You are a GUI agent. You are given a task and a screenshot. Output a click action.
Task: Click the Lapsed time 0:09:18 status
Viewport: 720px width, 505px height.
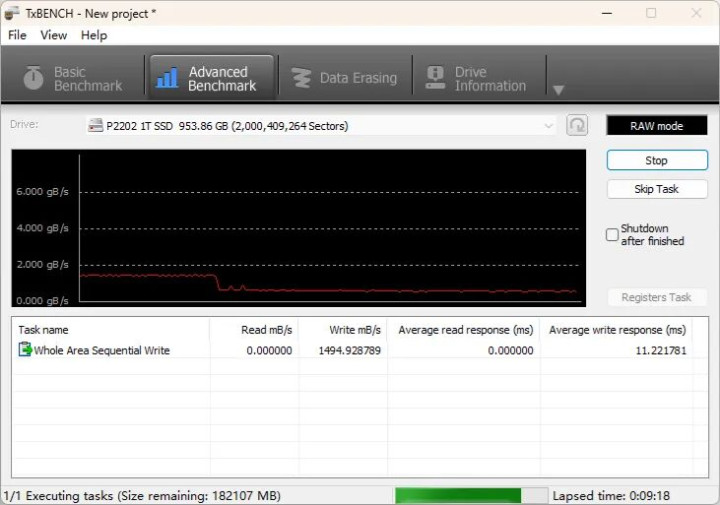[611, 496]
